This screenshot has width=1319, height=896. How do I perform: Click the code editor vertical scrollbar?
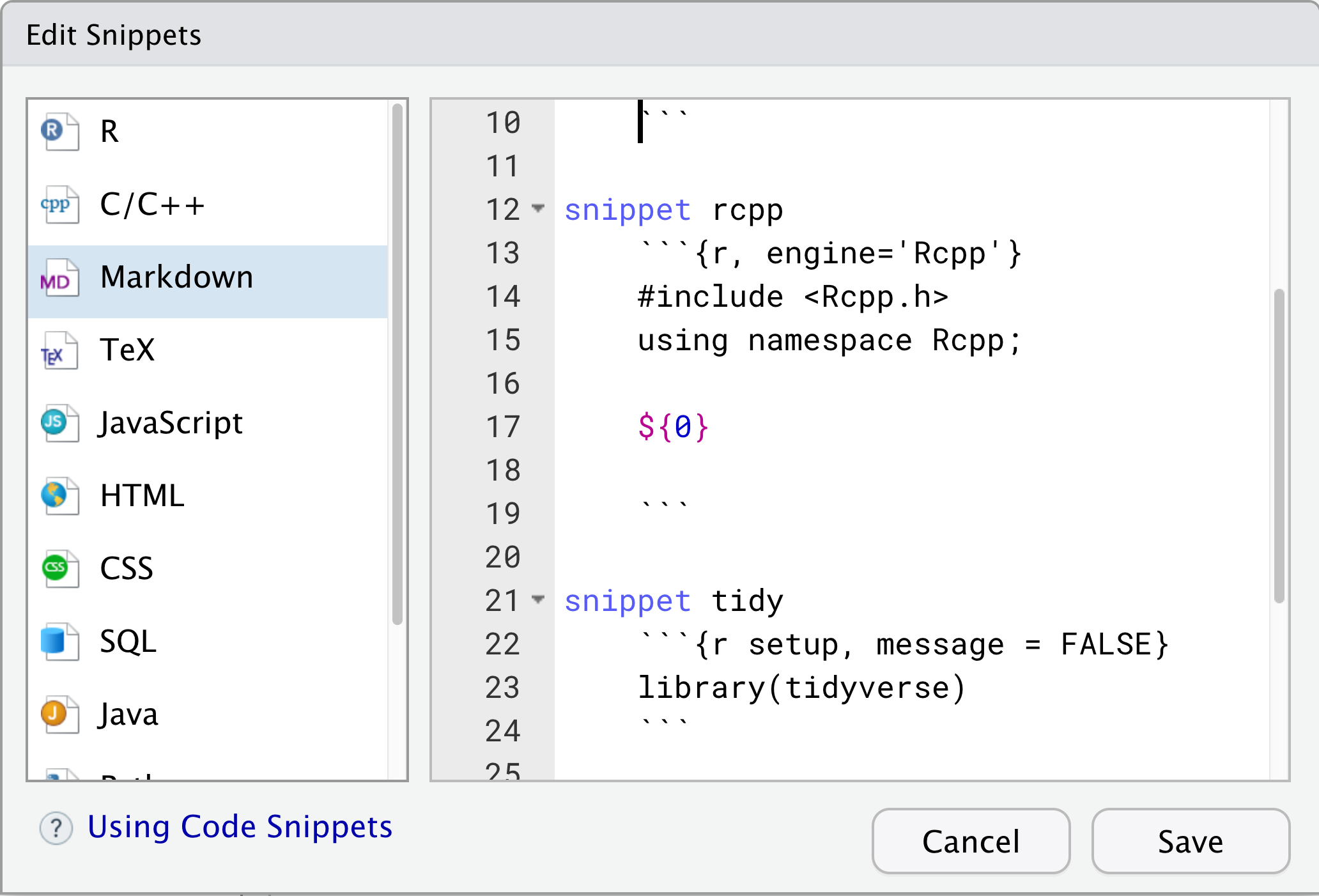pyautogui.click(x=1279, y=445)
